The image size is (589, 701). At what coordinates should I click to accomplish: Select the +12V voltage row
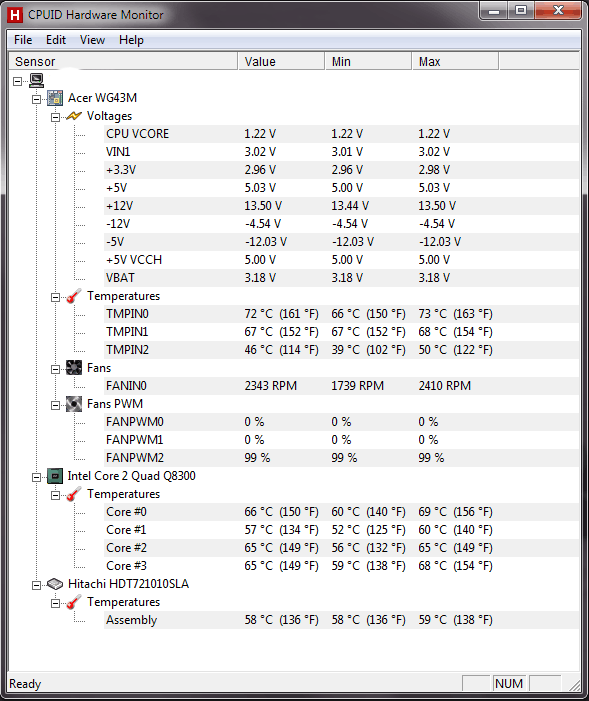click(x=342, y=206)
